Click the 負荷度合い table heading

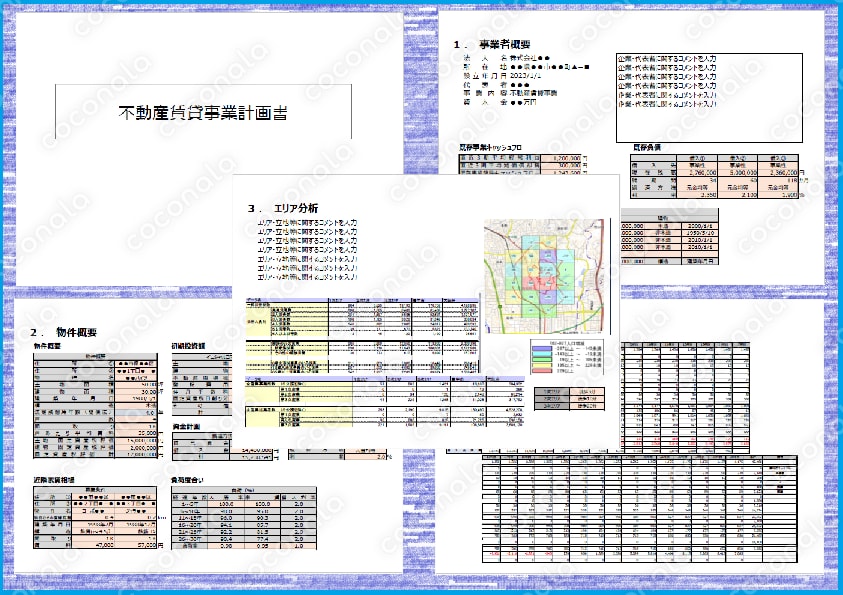(188, 479)
